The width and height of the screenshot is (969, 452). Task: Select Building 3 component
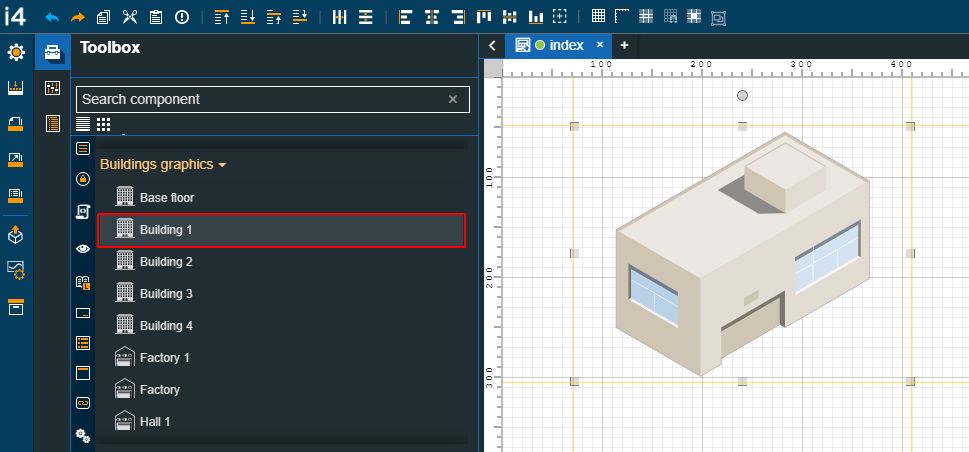click(281, 294)
